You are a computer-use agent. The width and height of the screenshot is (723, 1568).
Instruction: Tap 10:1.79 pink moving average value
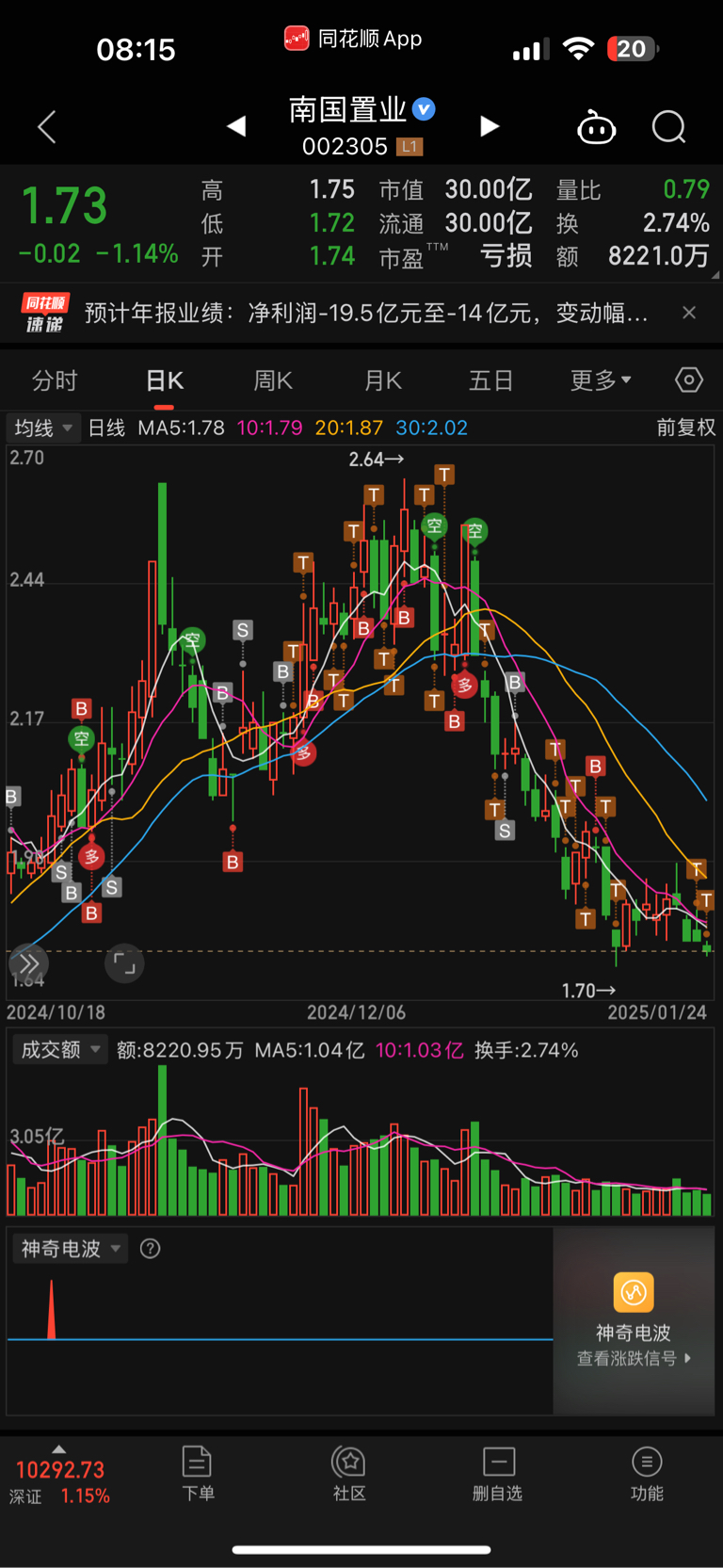(x=269, y=428)
